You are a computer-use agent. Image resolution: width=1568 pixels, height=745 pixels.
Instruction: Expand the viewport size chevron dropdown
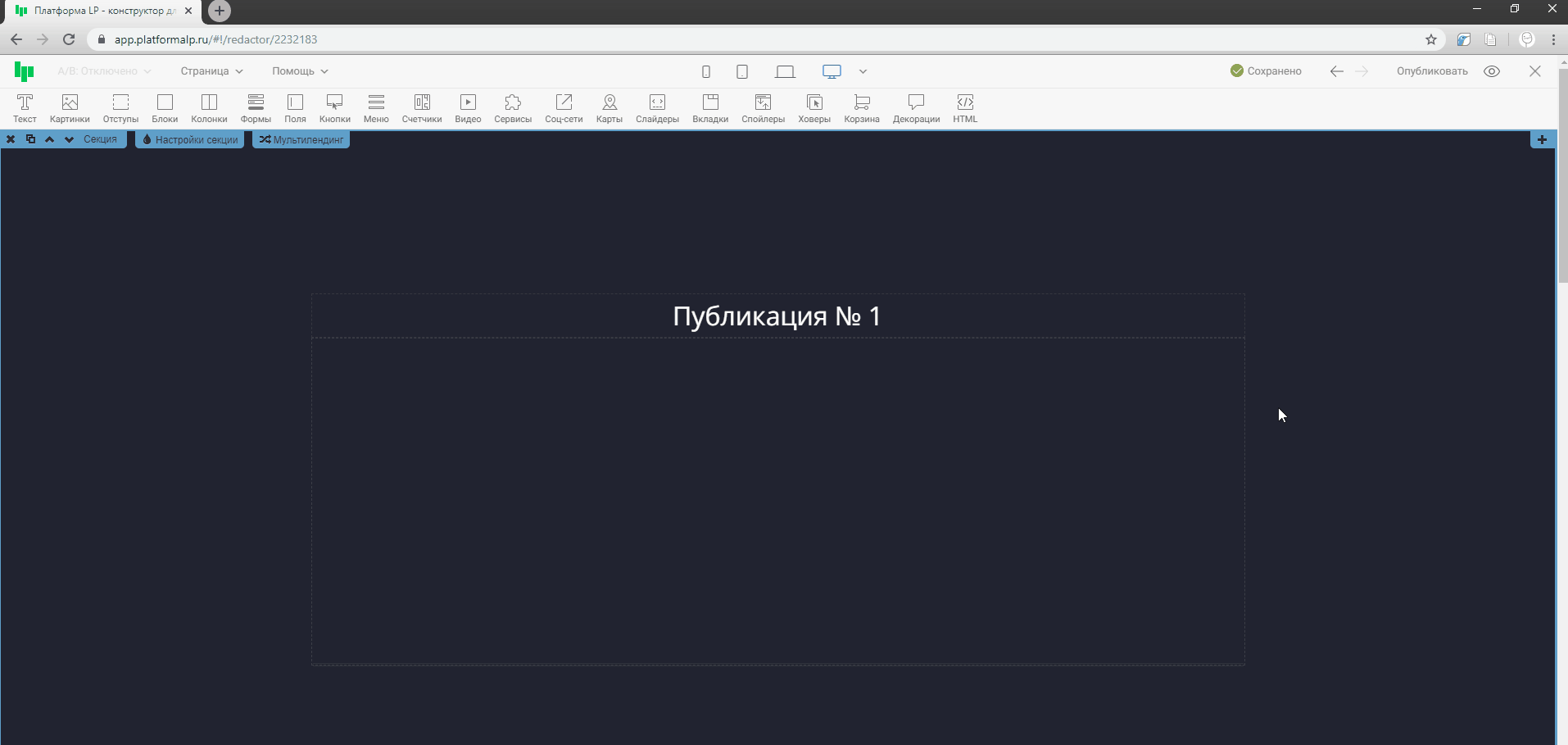click(863, 72)
